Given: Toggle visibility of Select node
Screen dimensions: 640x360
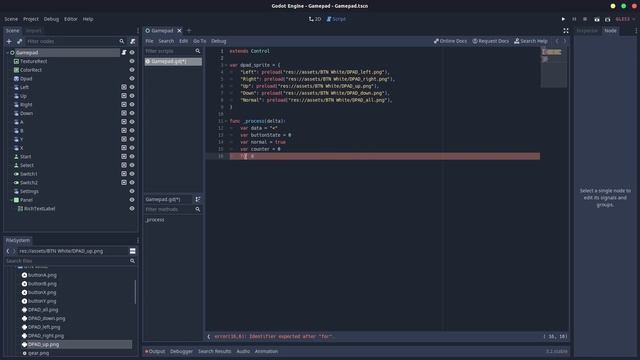Looking at the screenshot, I should (x=132, y=165).
